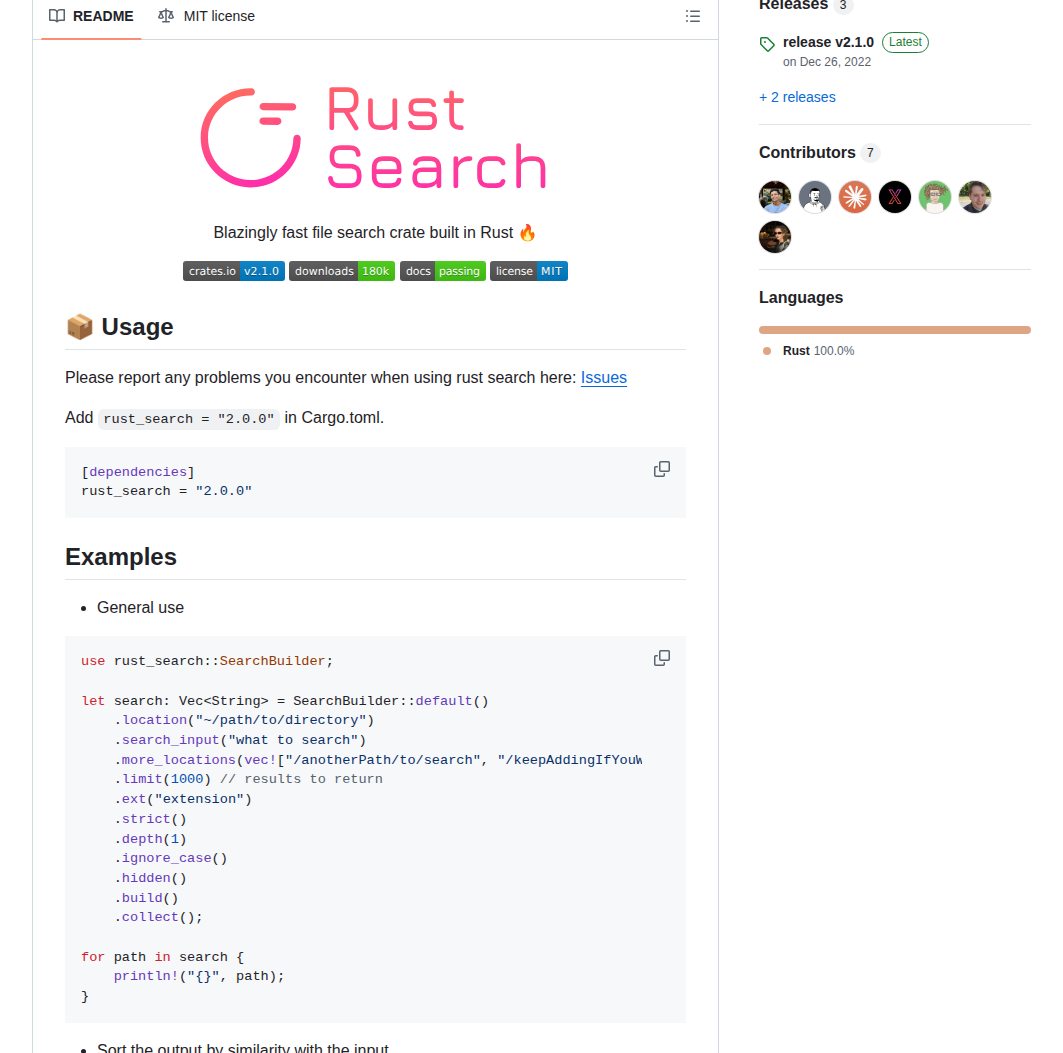Click the book icon next to README

56,16
